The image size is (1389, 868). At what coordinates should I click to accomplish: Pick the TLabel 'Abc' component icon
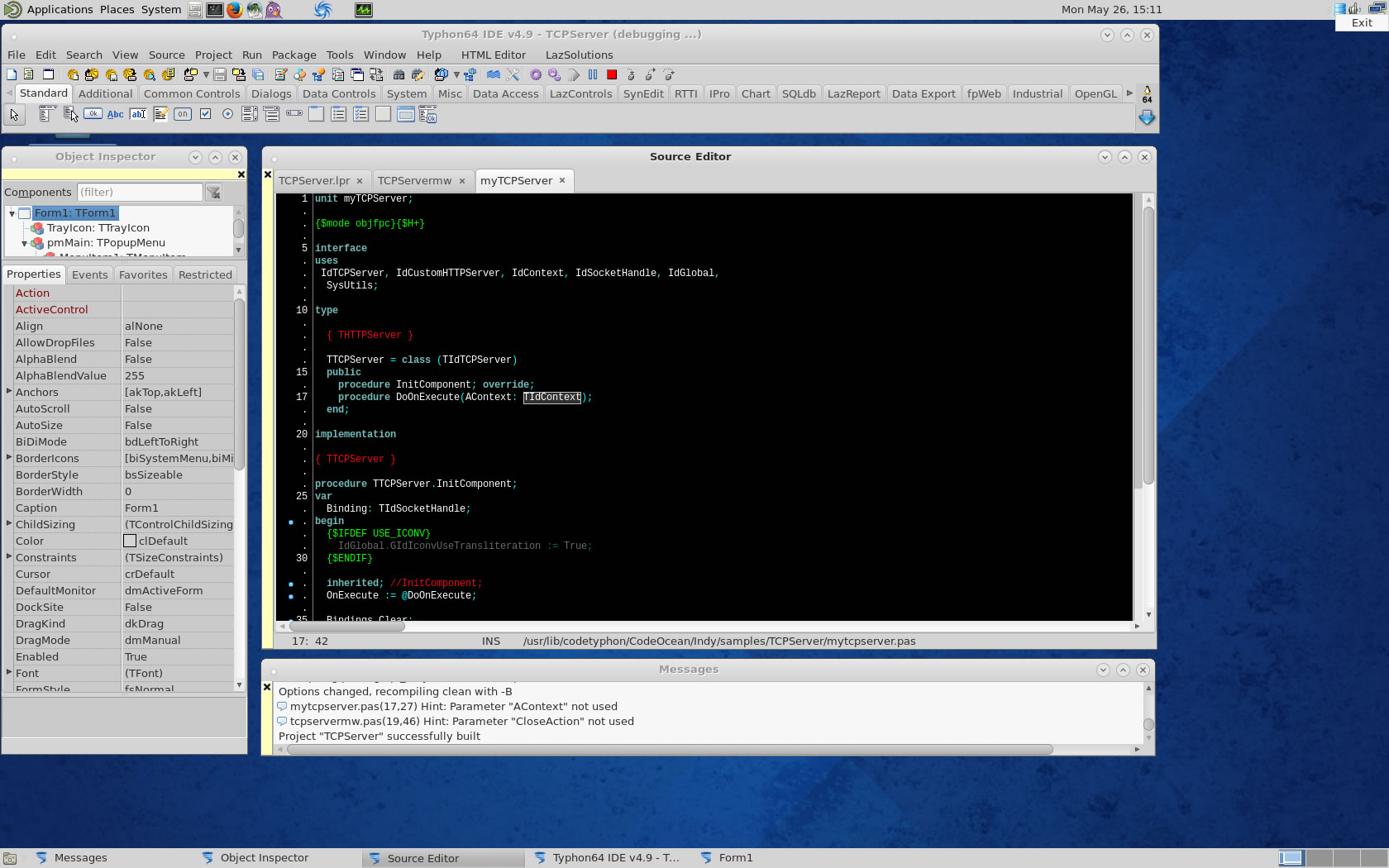[x=115, y=114]
